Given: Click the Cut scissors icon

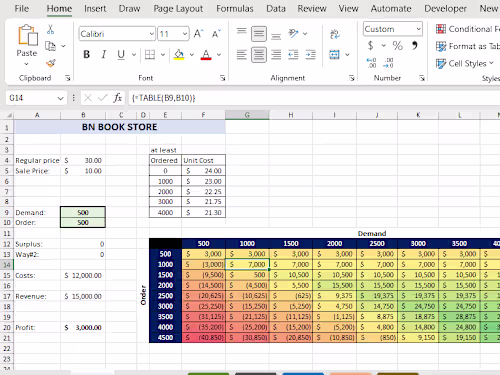Looking at the screenshot, I should tap(50, 29).
